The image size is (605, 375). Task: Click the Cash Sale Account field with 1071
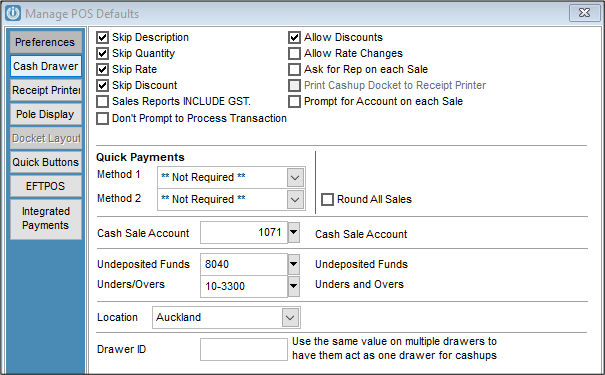(x=244, y=232)
